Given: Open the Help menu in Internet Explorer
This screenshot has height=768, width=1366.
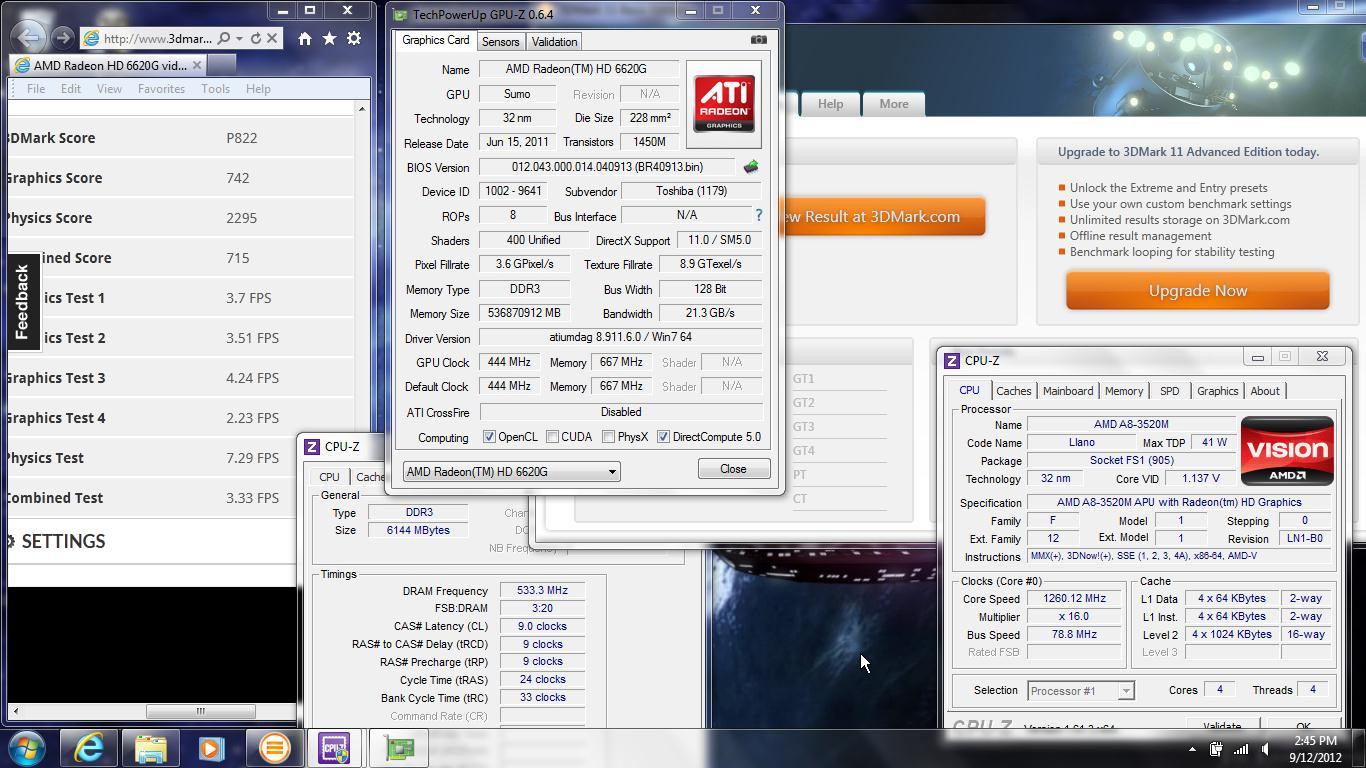Looking at the screenshot, I should [x=258, y=89].
